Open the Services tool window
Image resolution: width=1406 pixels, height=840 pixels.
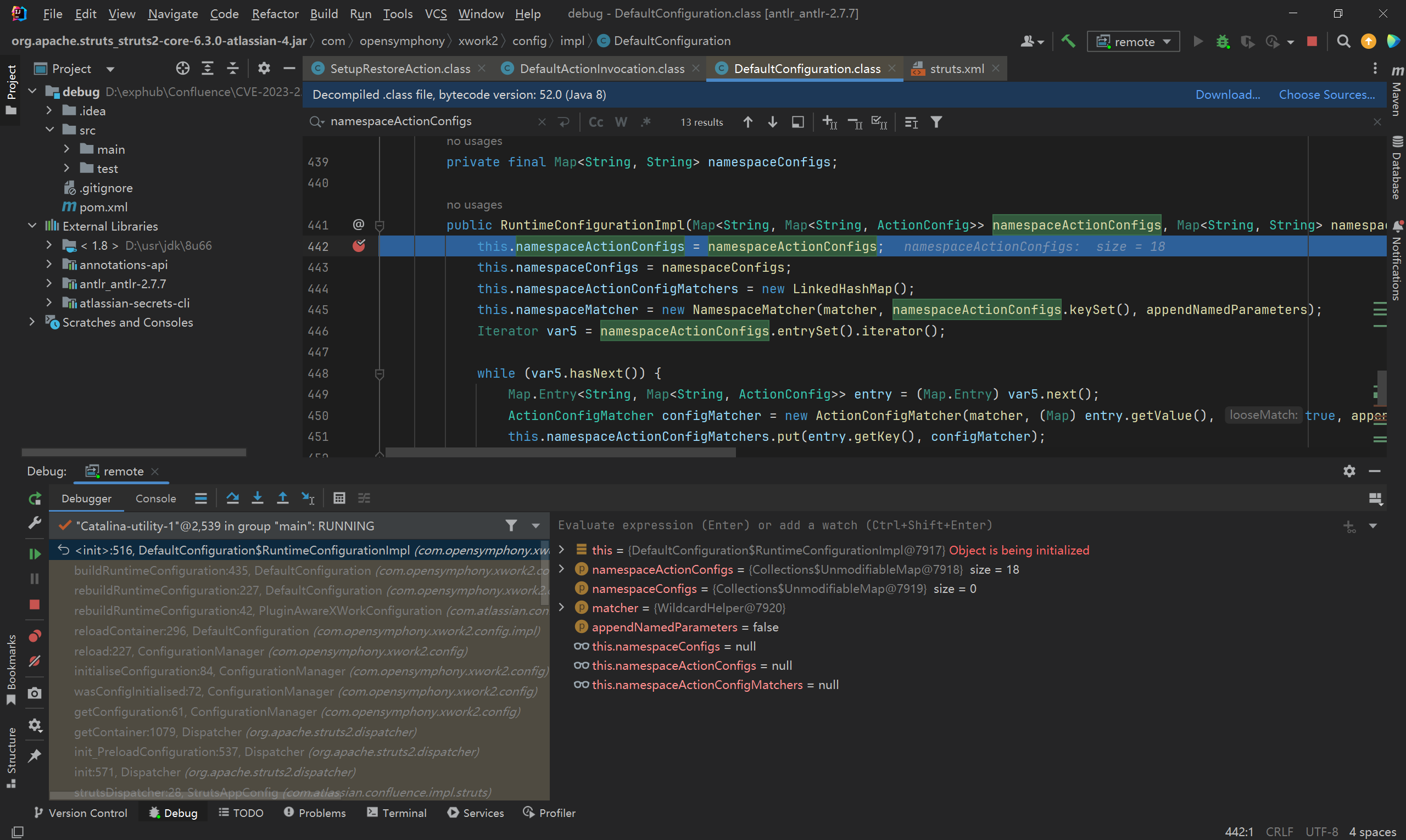point(476,812)
